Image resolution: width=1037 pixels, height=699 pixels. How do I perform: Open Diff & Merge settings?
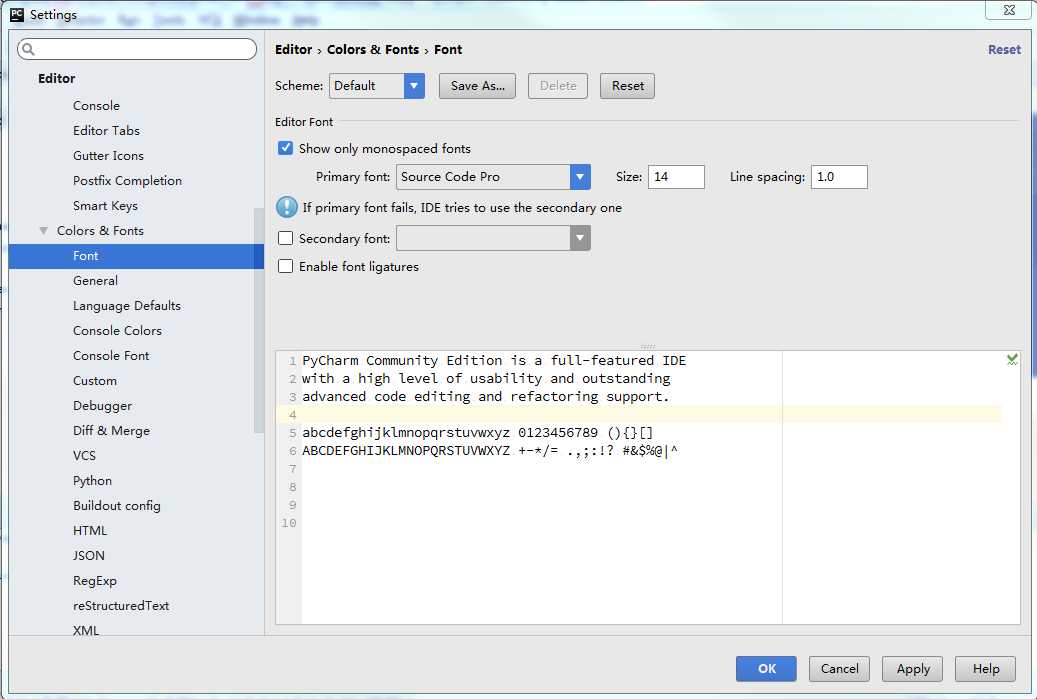click(111, 431)
